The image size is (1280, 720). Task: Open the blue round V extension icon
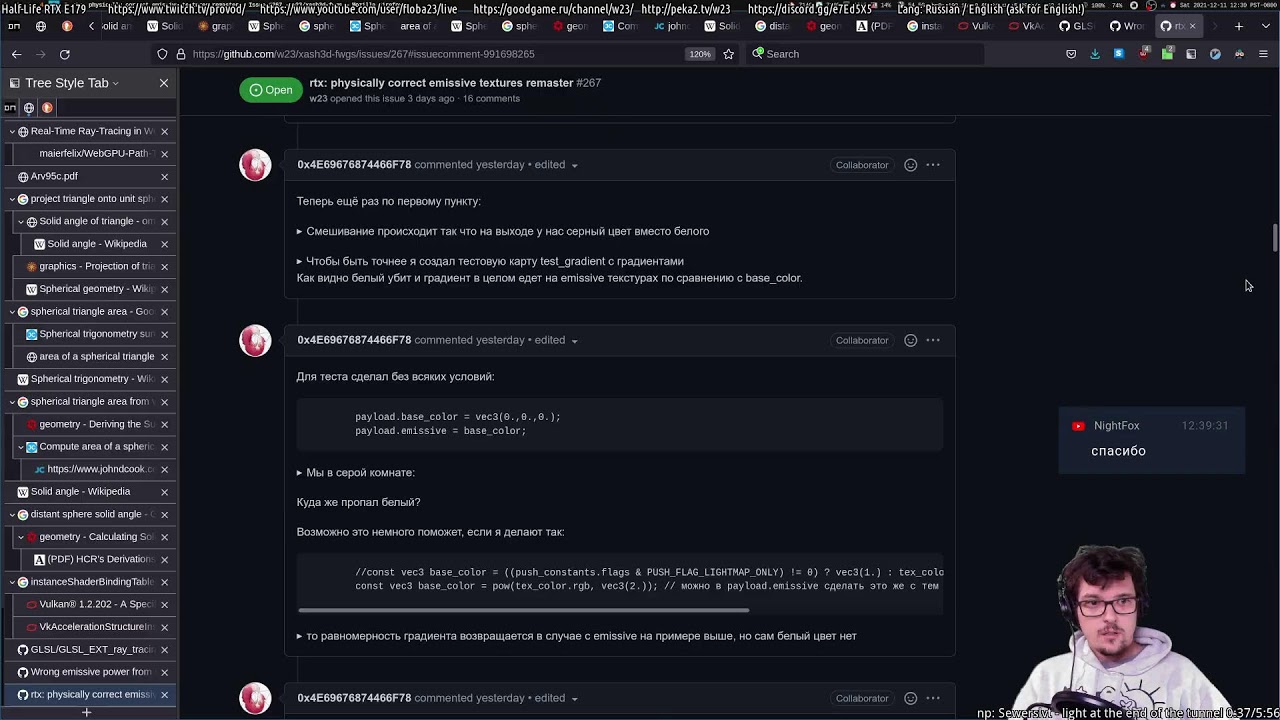1215,54
